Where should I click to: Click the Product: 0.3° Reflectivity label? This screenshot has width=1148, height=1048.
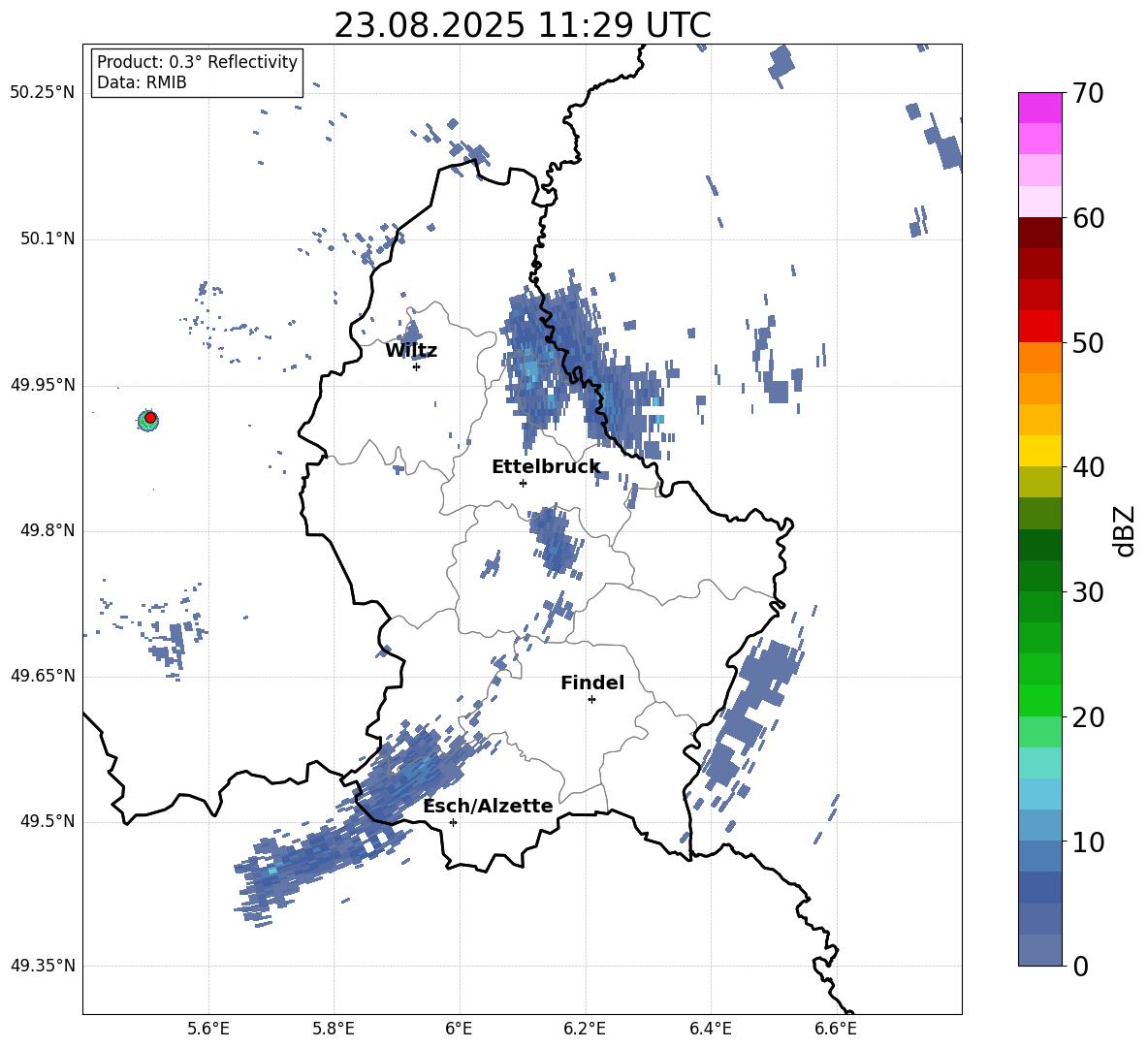[197, 61]
